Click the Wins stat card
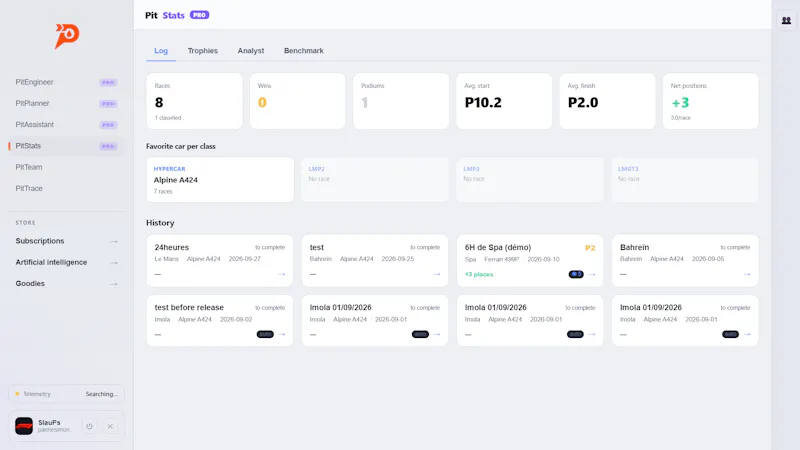This screenshot has width=800, height=450. [297, 101]
